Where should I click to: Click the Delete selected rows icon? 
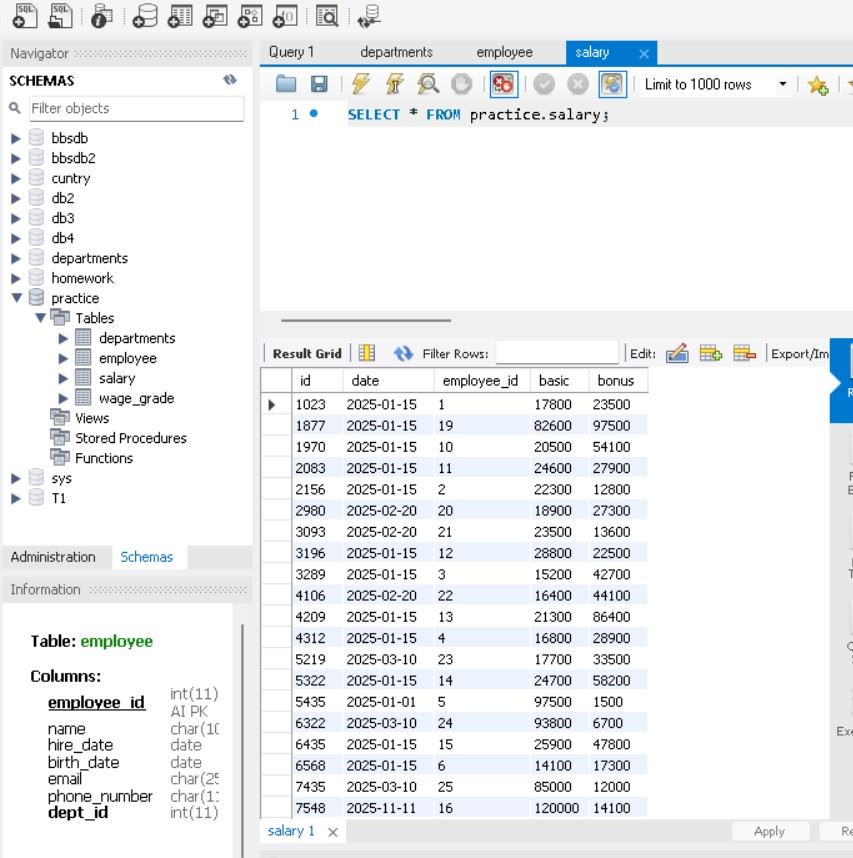click(743, 353)
